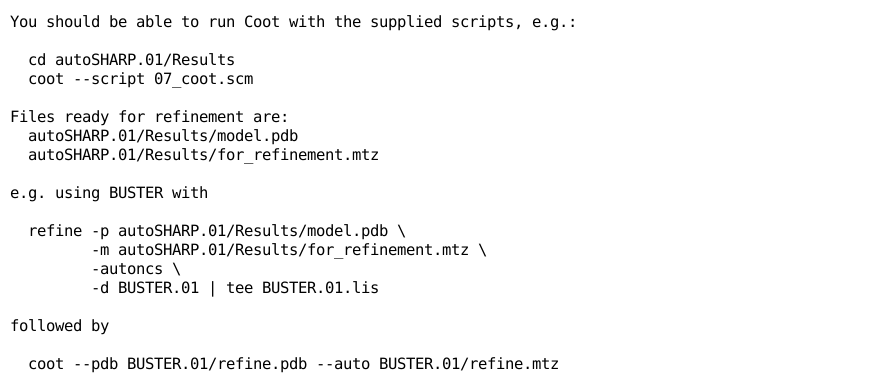Click the '--pdb' flag in coot command
Image resolution: width=876 pixels, height=390 pixels.
pos(96,364)
